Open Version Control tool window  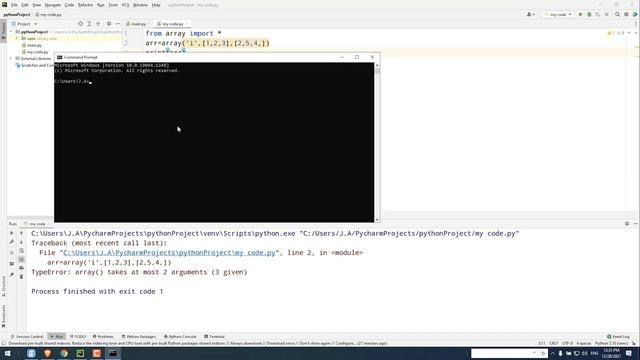(27, 336)
